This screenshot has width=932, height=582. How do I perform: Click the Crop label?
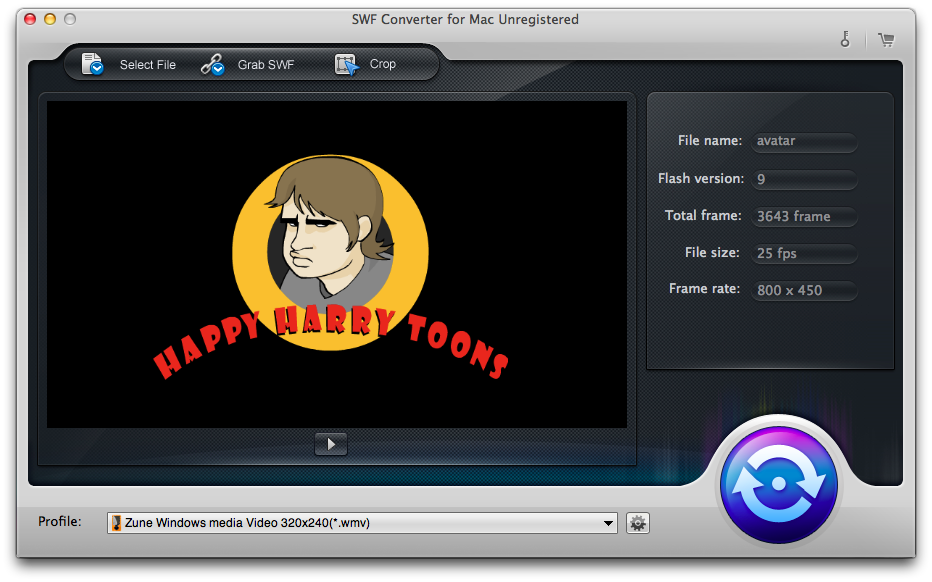(382, 64)
